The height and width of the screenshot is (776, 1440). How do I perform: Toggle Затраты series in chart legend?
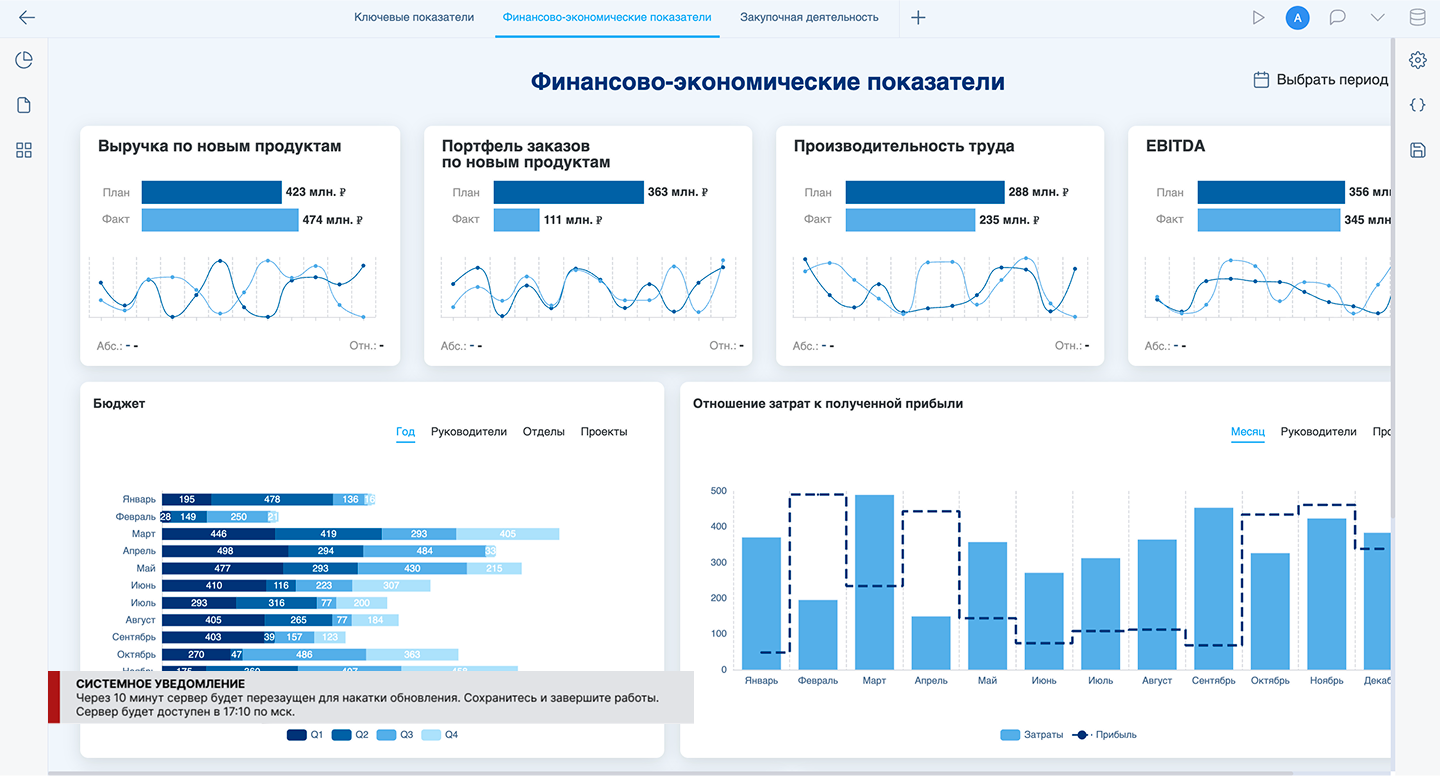point(1031,735)
